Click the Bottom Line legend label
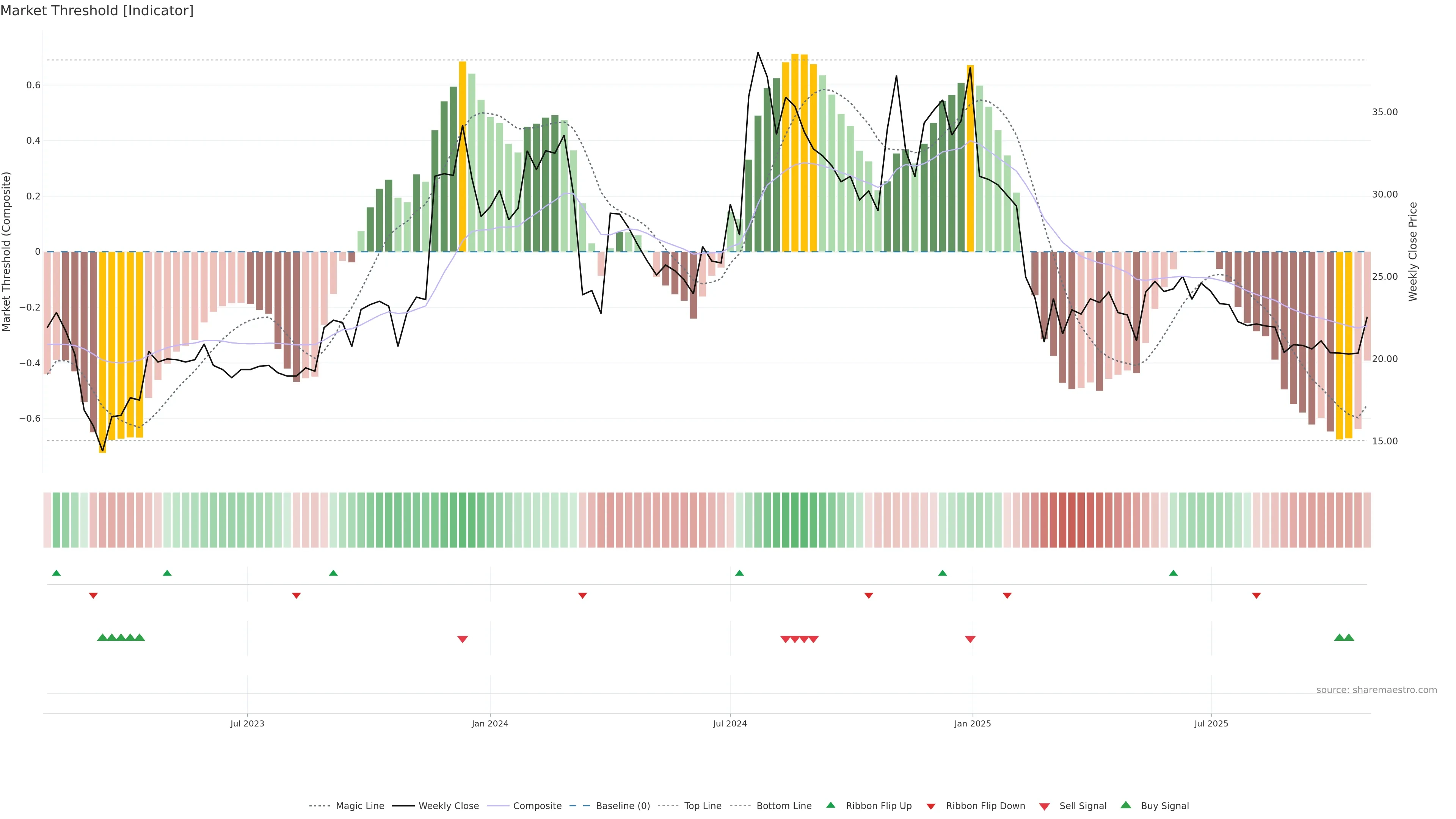This screenshot has width=1456, height=819. [x=784, y=806]
